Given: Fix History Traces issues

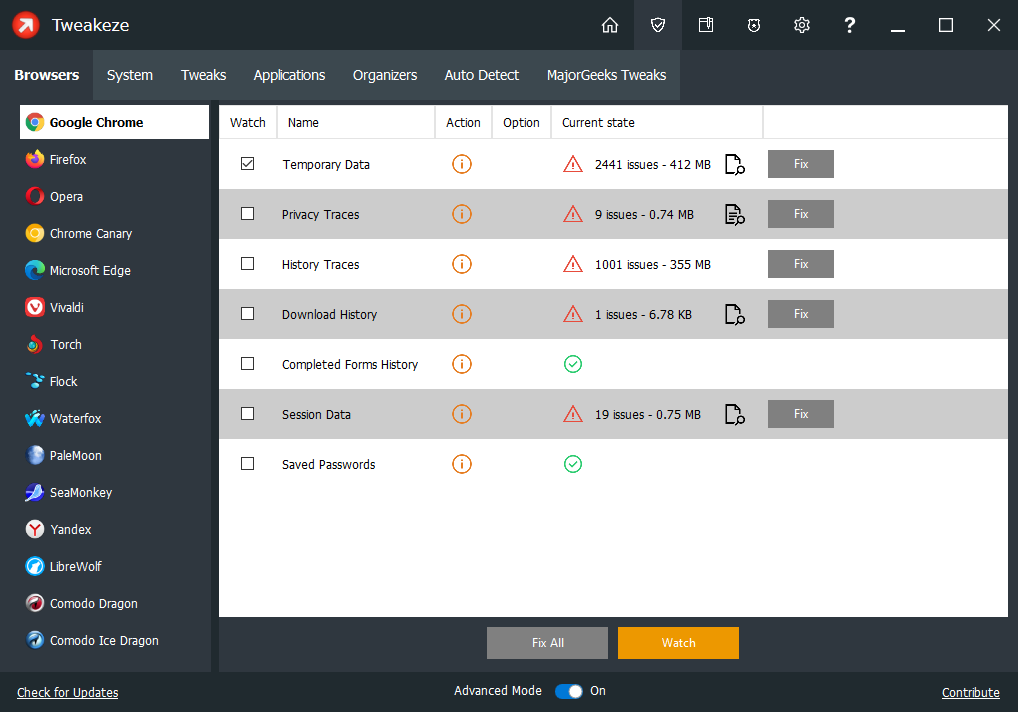Looking at the screenshot, I should click(801, 264).
